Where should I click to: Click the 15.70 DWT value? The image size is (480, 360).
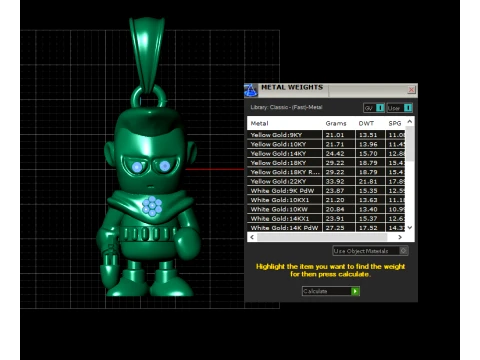click(x=368, y=153)
